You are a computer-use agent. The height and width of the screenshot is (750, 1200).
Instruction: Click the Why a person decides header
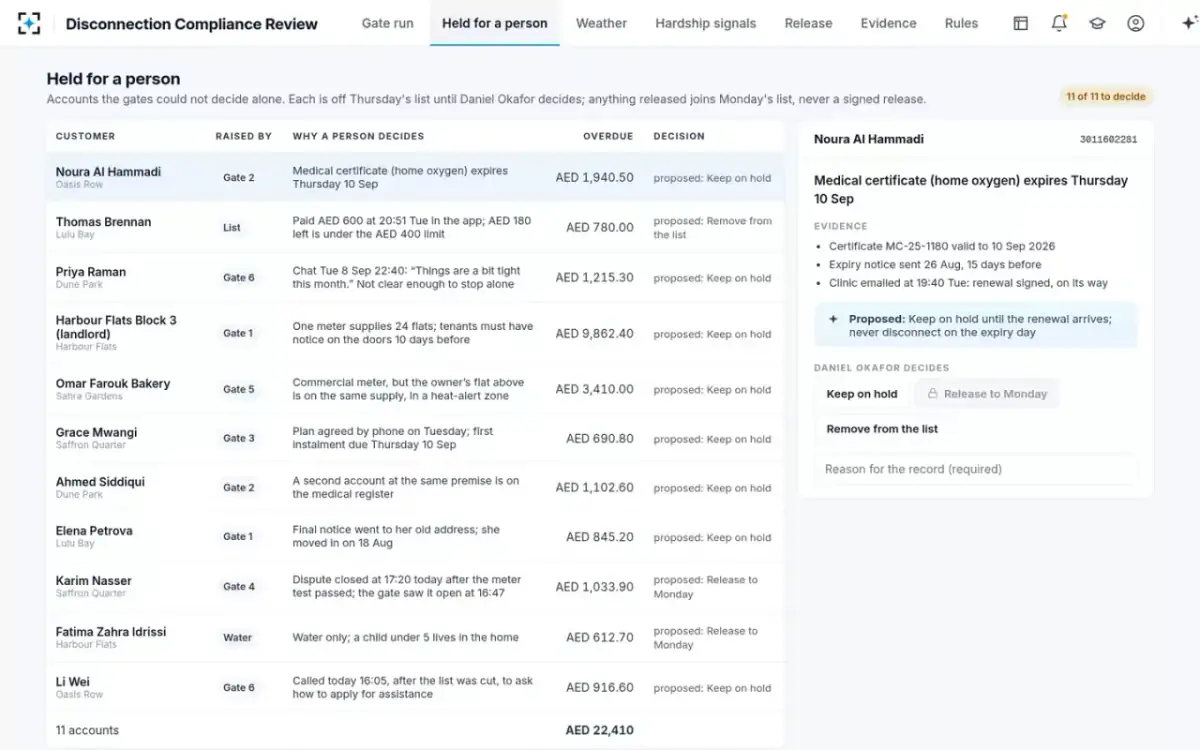358,136
